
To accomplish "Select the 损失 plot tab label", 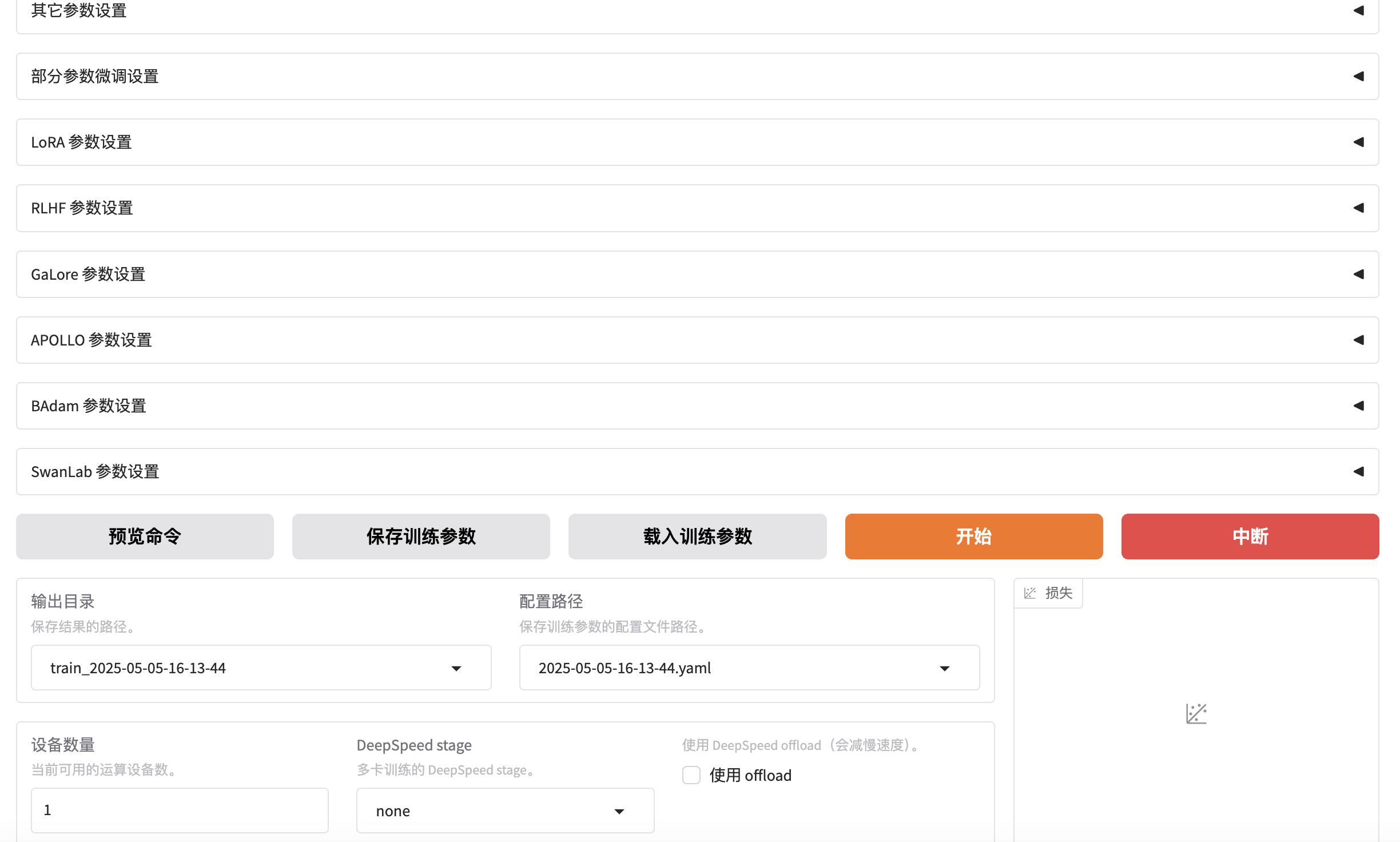I will [1048, 593].
